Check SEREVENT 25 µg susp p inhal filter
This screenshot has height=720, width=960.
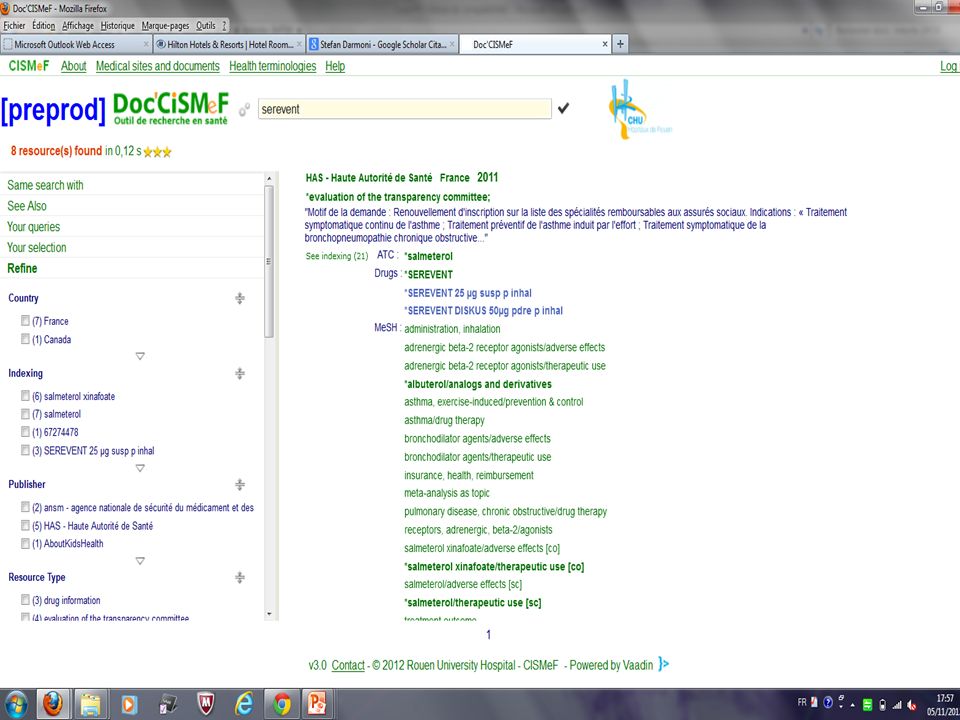point(25,450)
